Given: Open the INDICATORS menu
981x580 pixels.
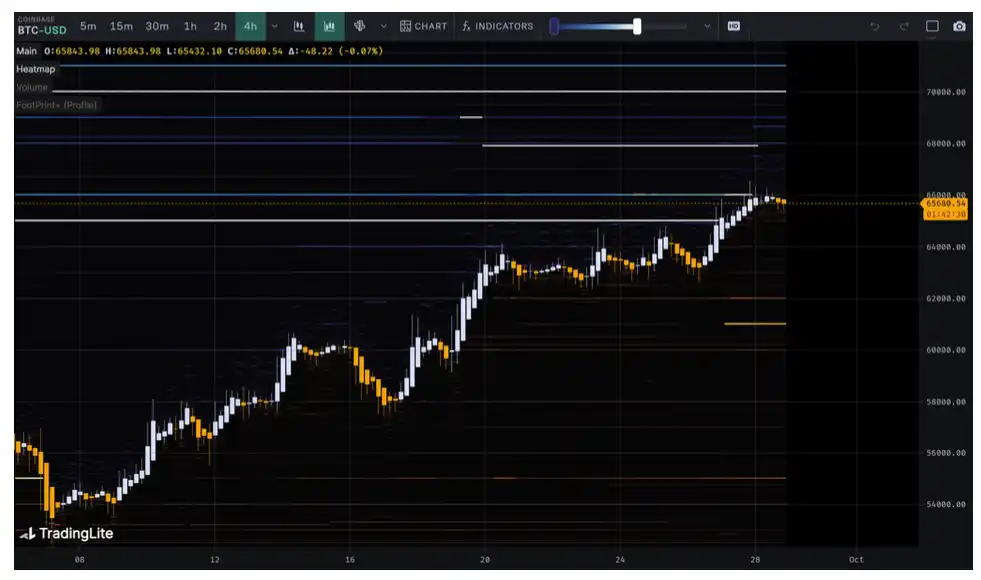Looking at the screenshot, I should pyautogui.click(x=497, y=26).
